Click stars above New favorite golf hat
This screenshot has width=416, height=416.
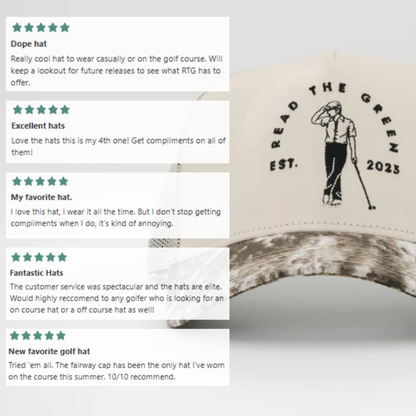[x=38, y=335]
